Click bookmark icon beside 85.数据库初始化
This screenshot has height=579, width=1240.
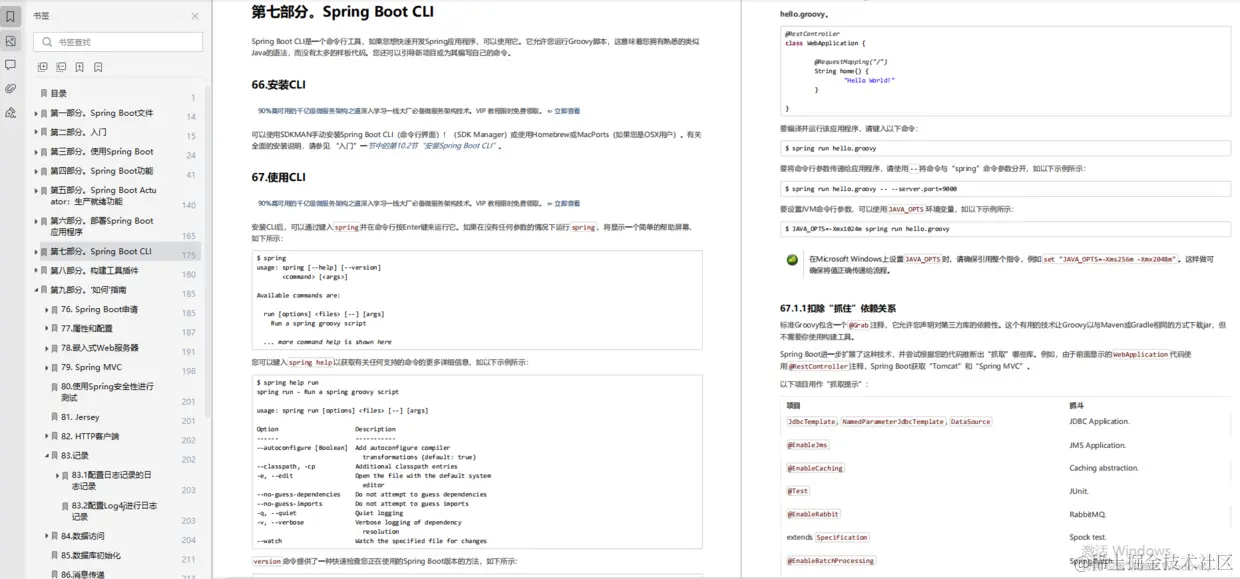point(54,555)
